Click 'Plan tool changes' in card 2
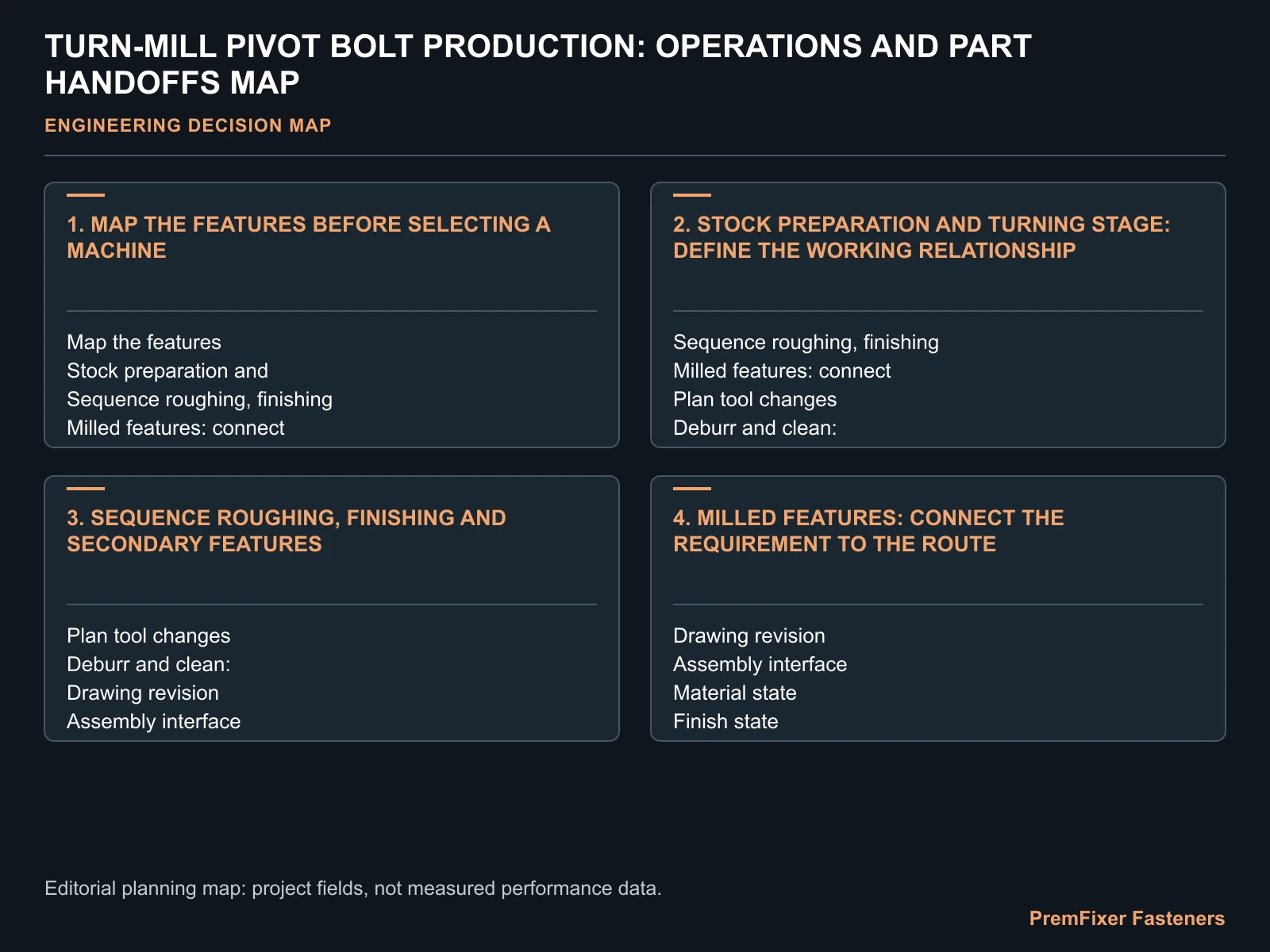Screen dimensions: 1270x952 click(755, 399)
